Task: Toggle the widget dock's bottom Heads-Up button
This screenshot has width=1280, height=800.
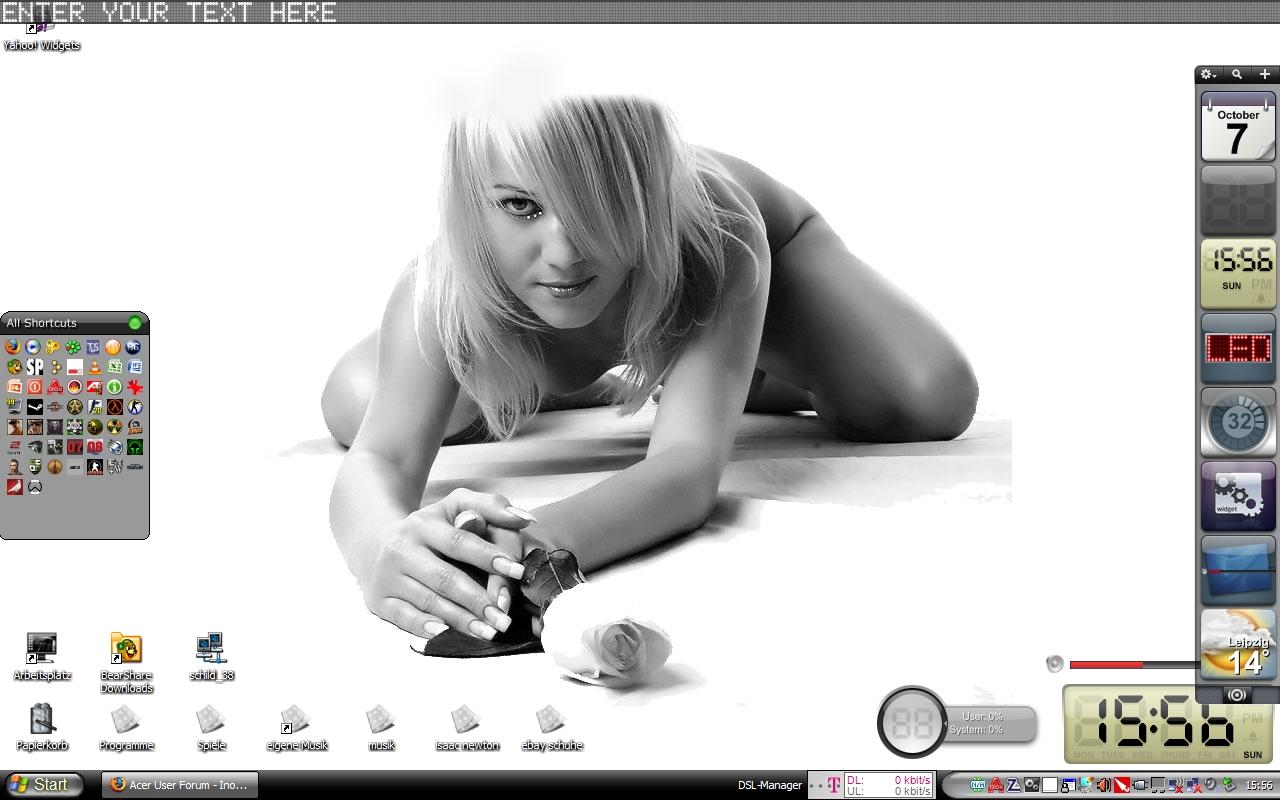Action: pos(1237,694)
